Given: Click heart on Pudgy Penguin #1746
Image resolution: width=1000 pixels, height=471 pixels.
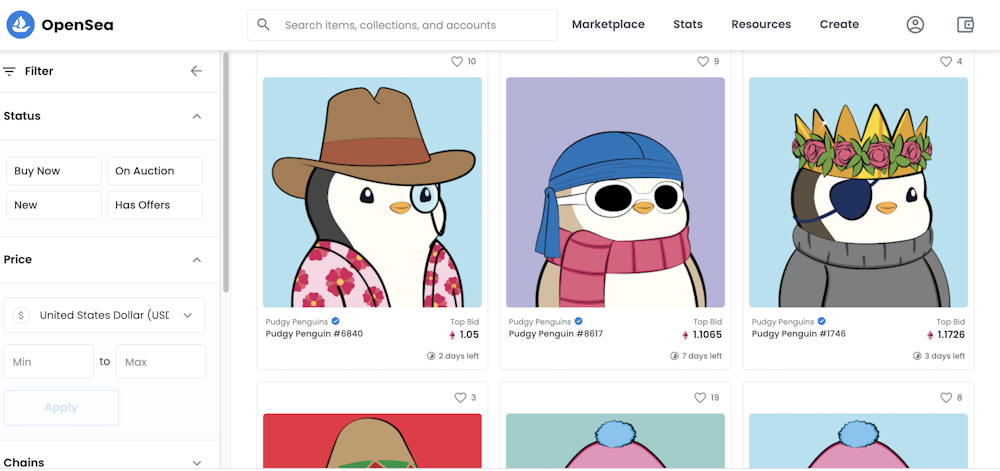Looking at the screenshot, I should [x=945, y=62].
